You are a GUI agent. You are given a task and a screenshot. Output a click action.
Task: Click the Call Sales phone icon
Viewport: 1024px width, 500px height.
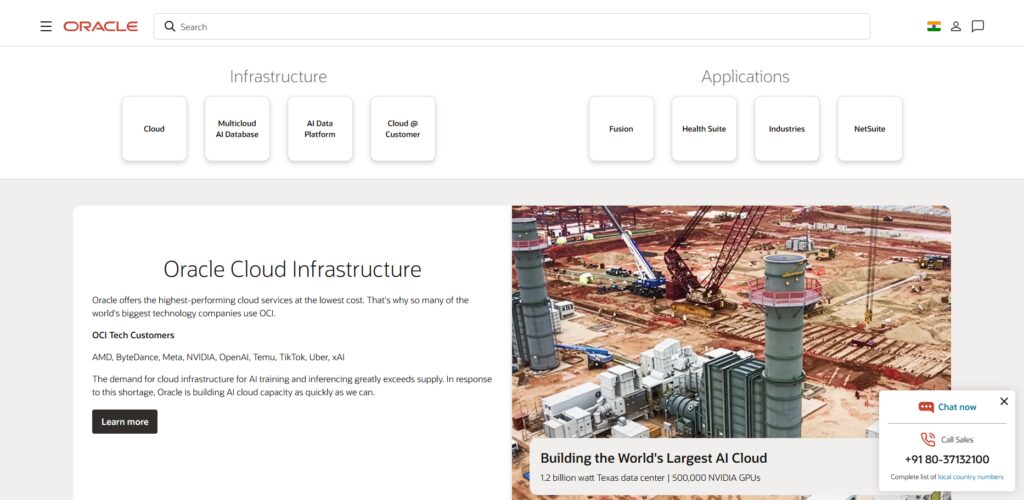point(927,439)
